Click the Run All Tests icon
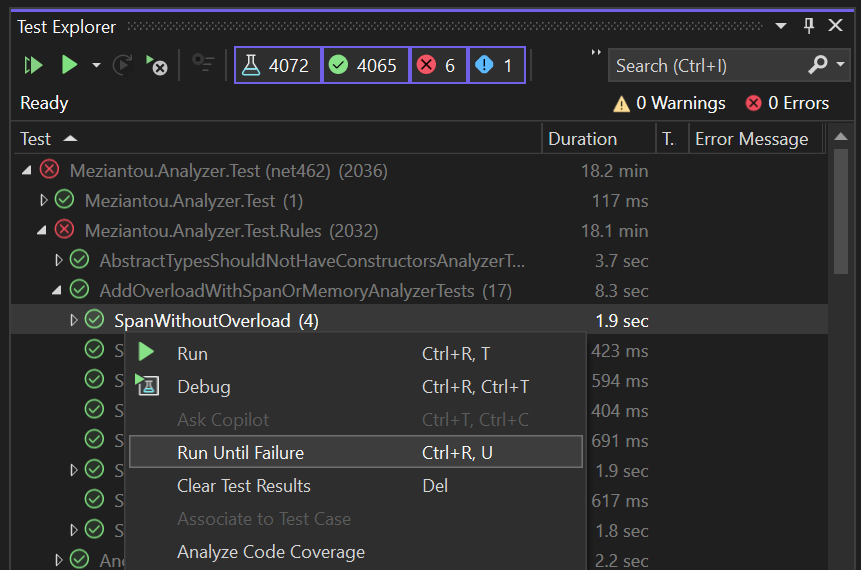The width and height of the screenshot is (861, 570). (34, 66)
